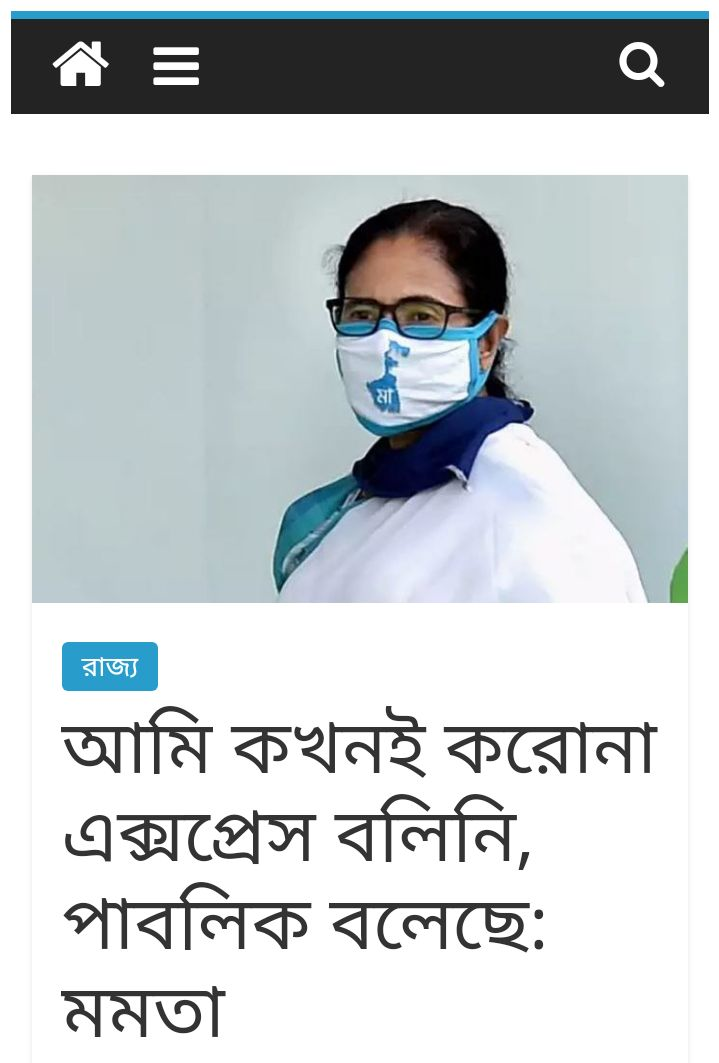This screenshot has height=1063, width=719.
Task: Open the article headline about করোনা এক্সপ্রেস
Action: 359,879
